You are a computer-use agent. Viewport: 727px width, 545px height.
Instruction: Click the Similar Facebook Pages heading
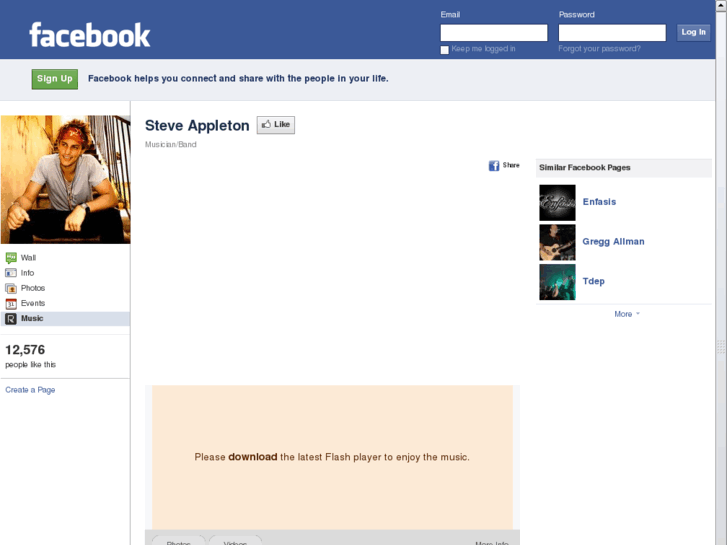[x=585, y=167]
